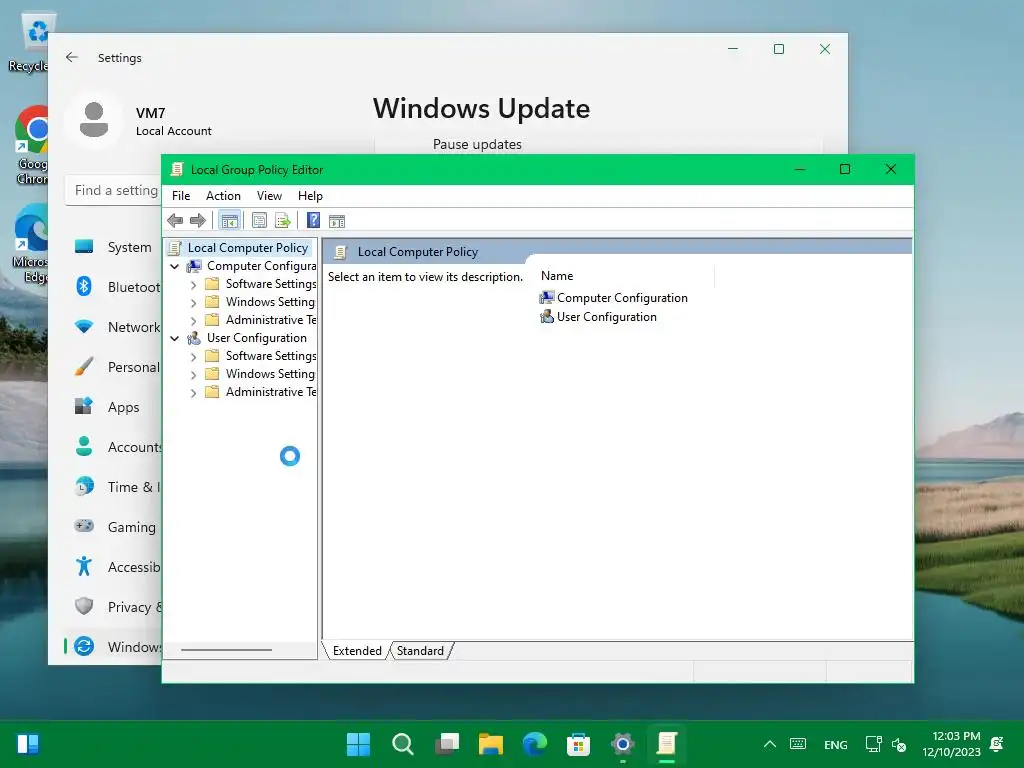Image resolution: width=1024 pixels, height=768 pixels.
Task: Open Microsoft Edge from taskbar
Action: [x=535, y=744]
